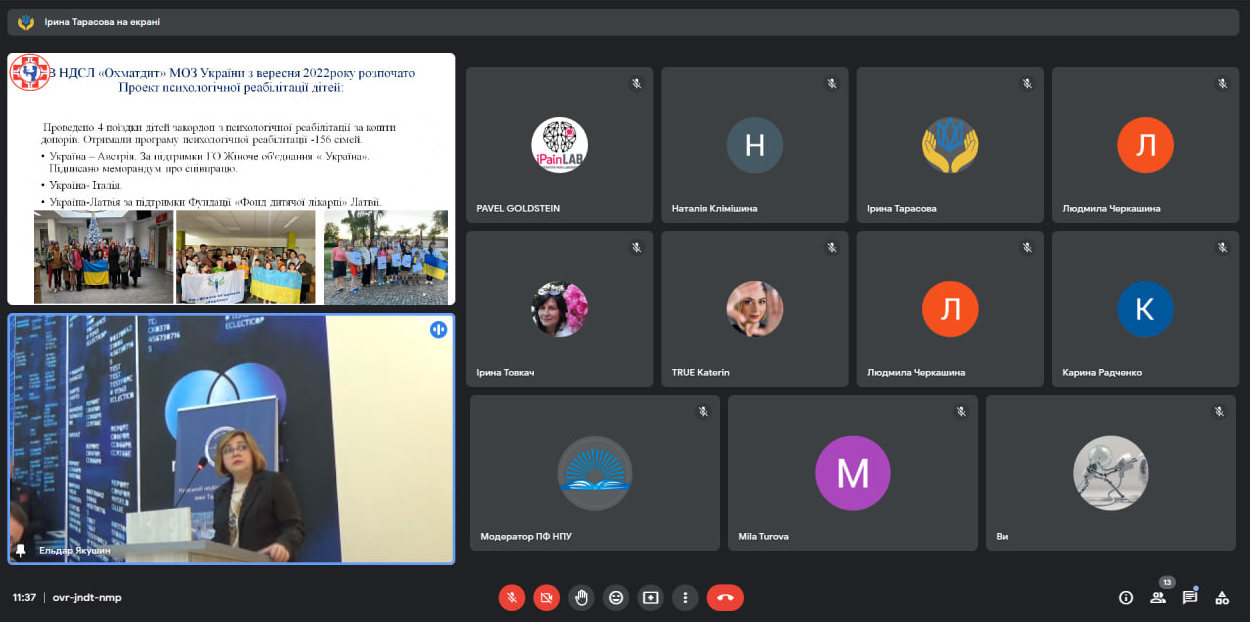Open the meeting details info icon
The image size is (1250, 622).
click(x=1126, y=597)
